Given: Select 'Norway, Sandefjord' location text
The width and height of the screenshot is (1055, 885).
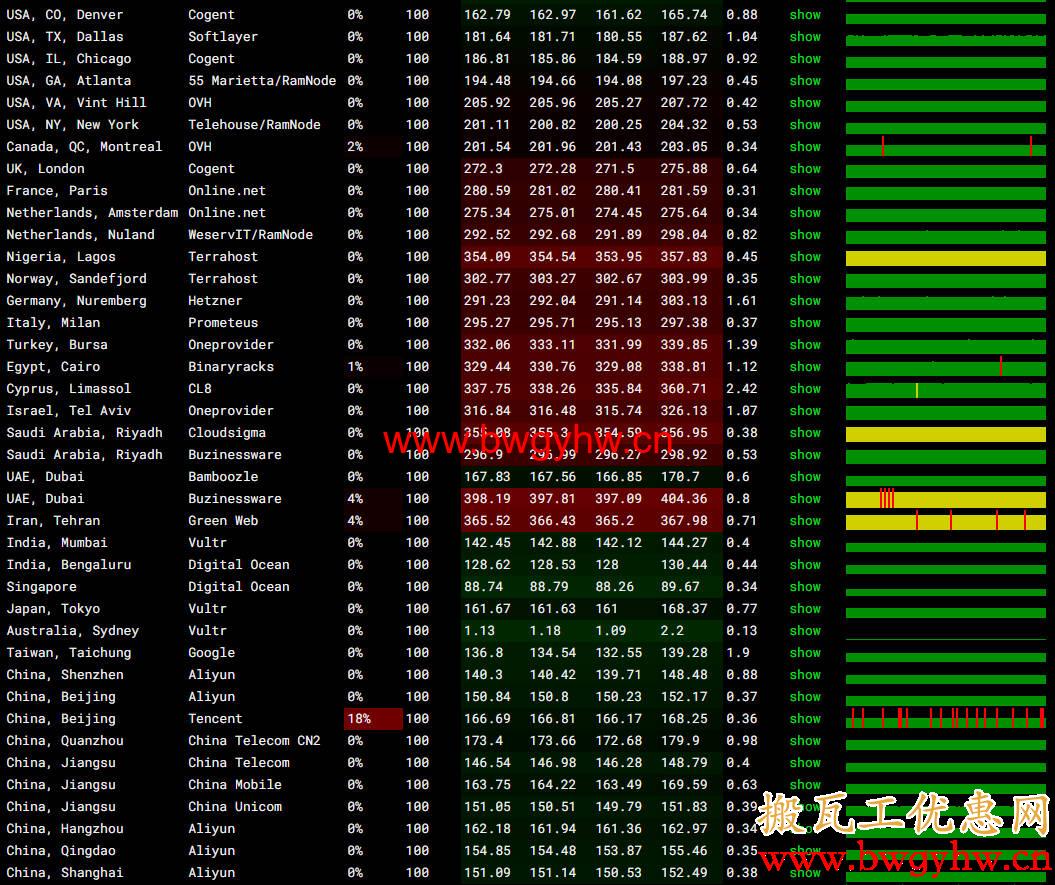Looking at the screenshot, I should coord(76,278).
